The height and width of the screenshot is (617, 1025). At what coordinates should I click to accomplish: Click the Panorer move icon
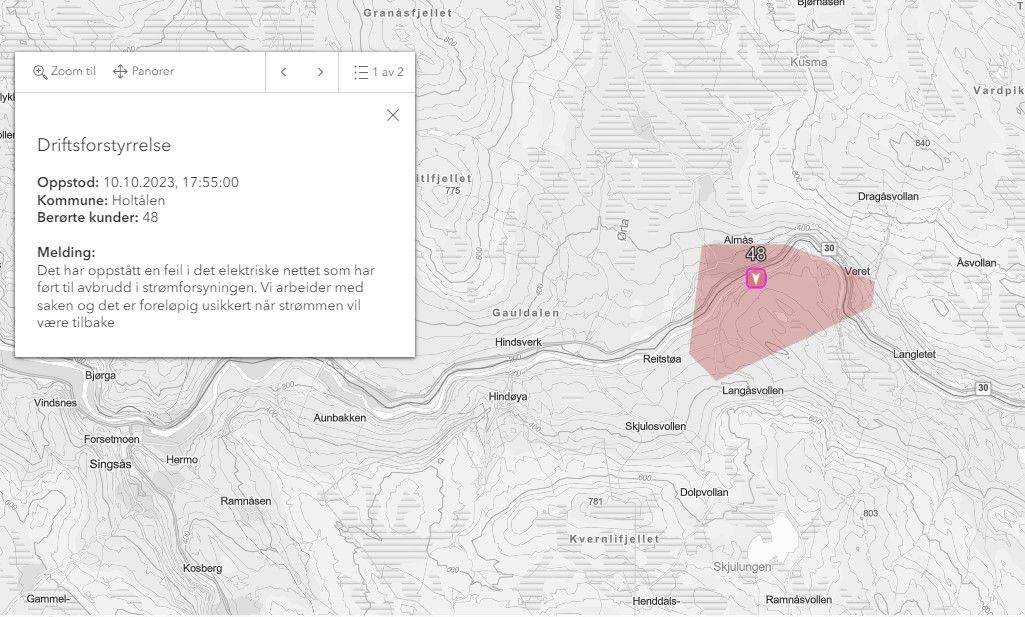click(120, 72)
